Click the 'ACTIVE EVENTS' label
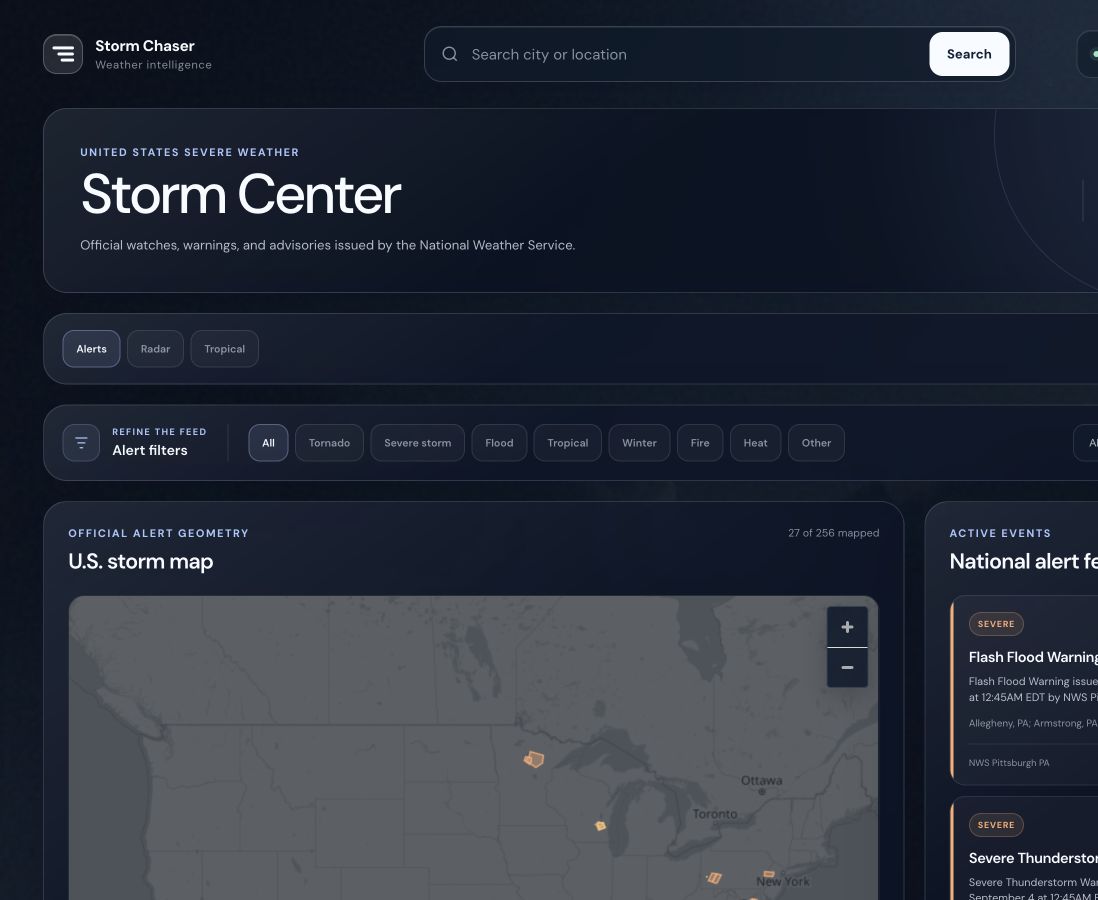The height and width of the screenshot is (900, 1098). point(1000,533)
